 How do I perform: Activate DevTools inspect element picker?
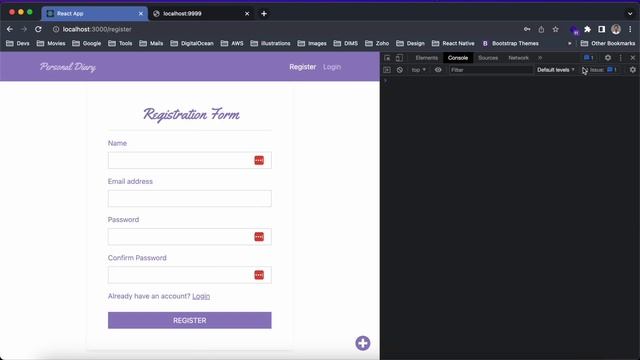pos(387,58)
